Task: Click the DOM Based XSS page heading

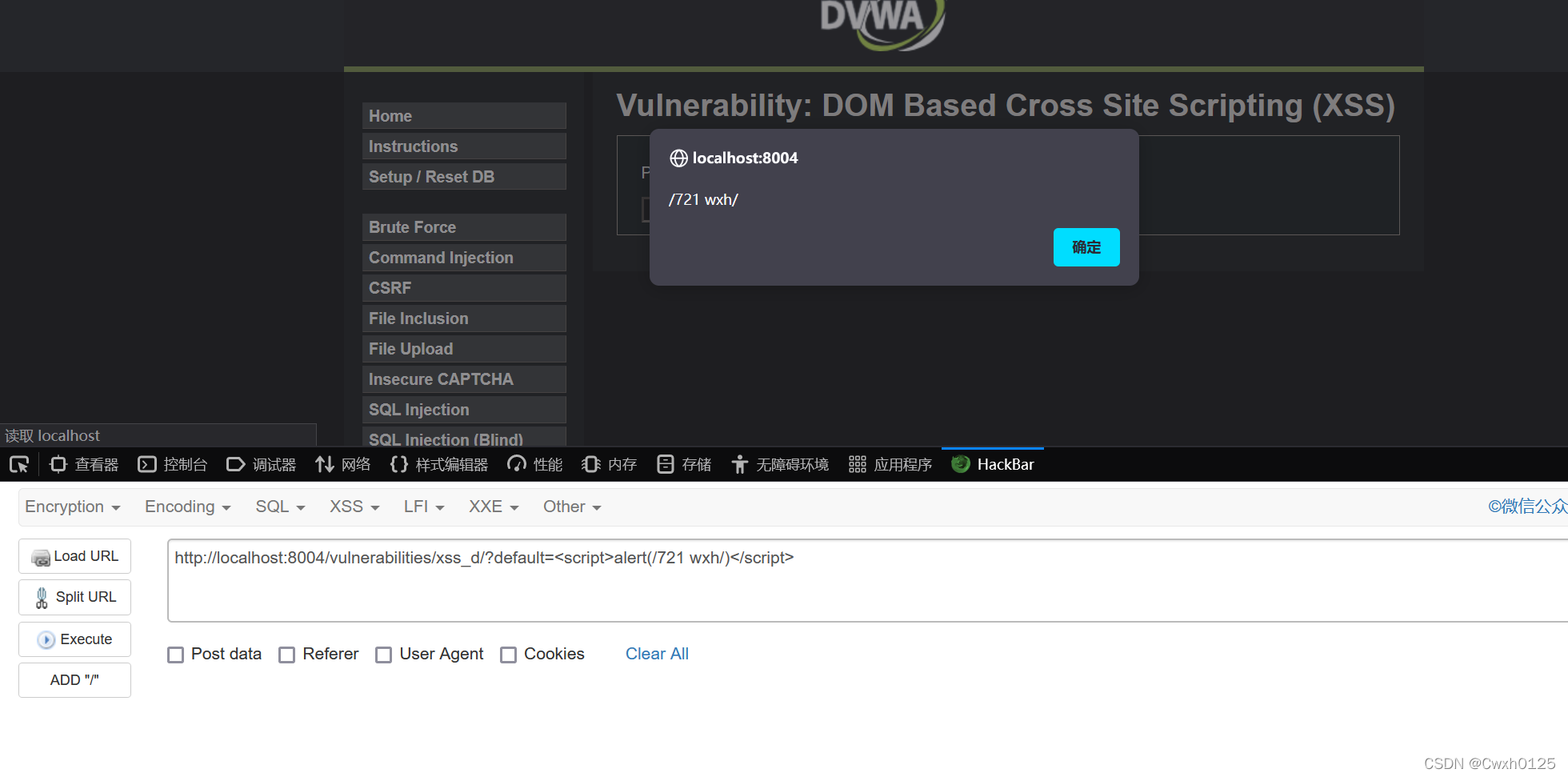Action: [1006, 106]
